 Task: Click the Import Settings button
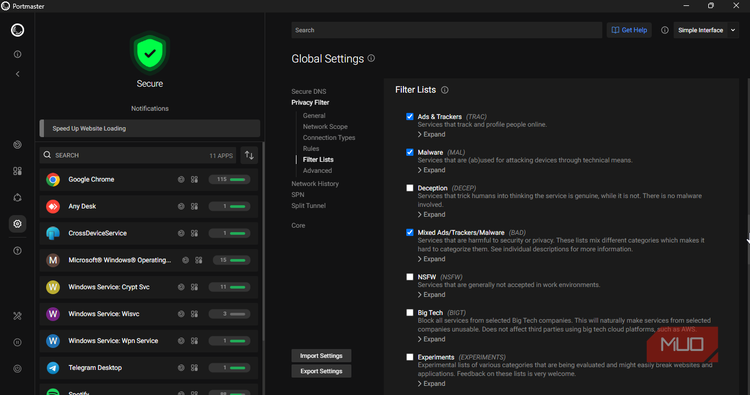[x=321, y=356]
